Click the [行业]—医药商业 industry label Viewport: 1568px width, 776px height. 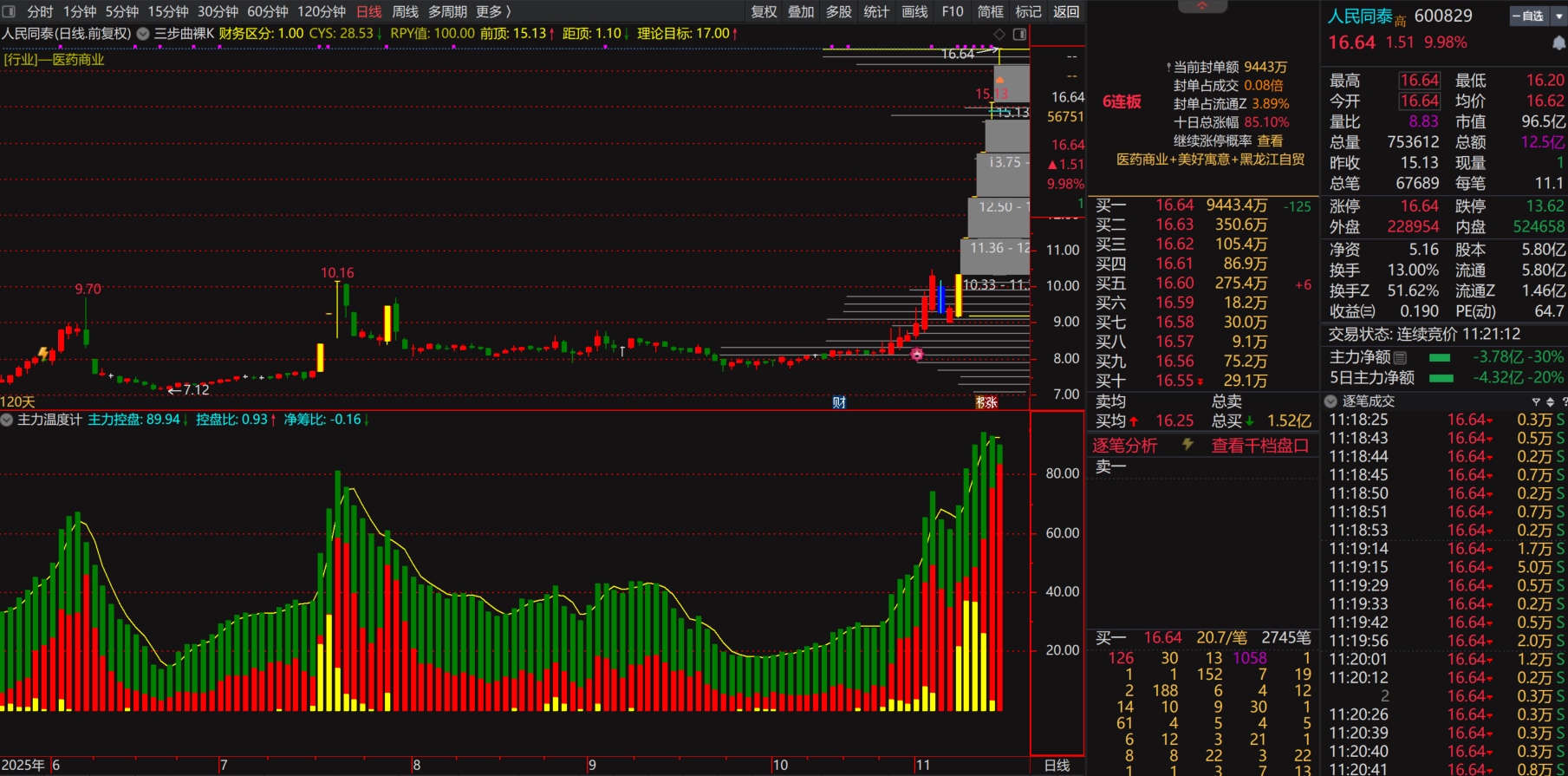point(54,60)
